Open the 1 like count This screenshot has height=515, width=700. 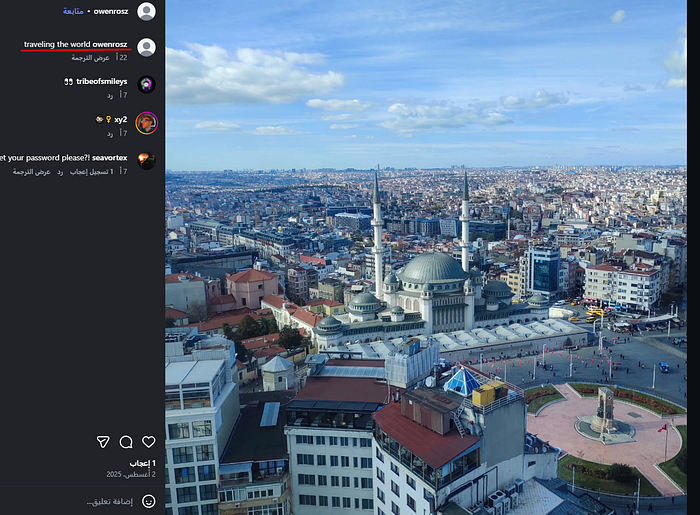click(142, 463)
